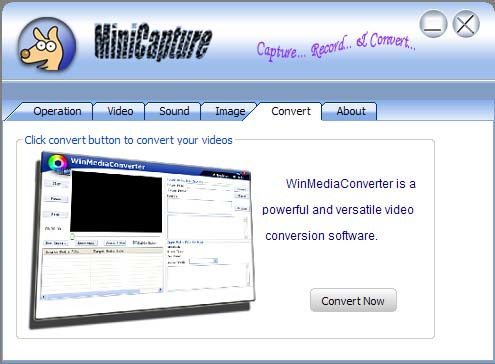Viewport: 495px width, 364px height.
Task: Open the Video tab
Action: (120, 111)
